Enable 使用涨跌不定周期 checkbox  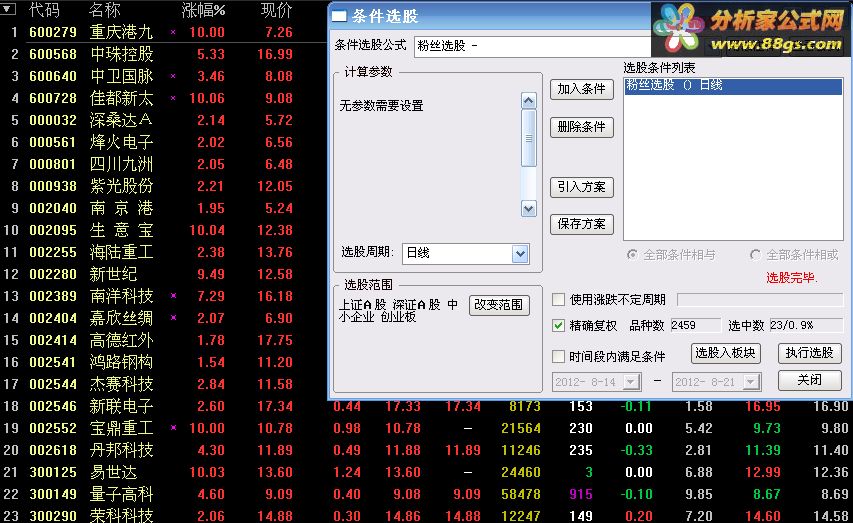coord(558,299)
